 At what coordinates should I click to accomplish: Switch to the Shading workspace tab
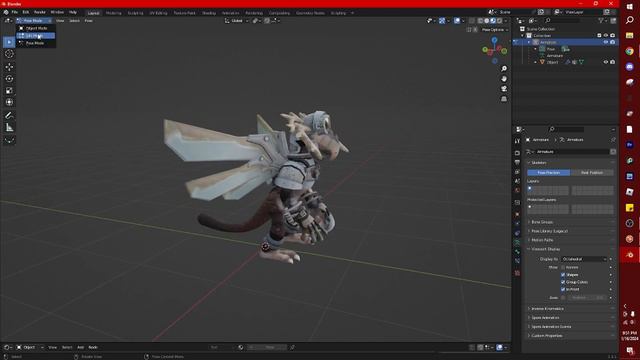coord(209,13)
